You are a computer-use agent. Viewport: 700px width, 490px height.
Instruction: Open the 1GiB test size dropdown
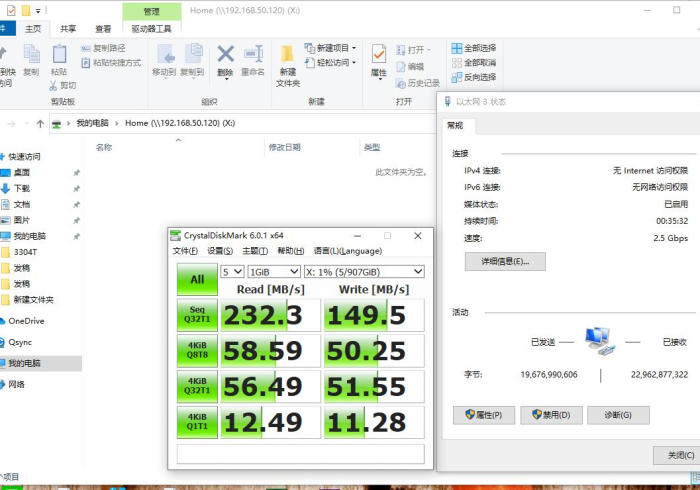[274, 271]
